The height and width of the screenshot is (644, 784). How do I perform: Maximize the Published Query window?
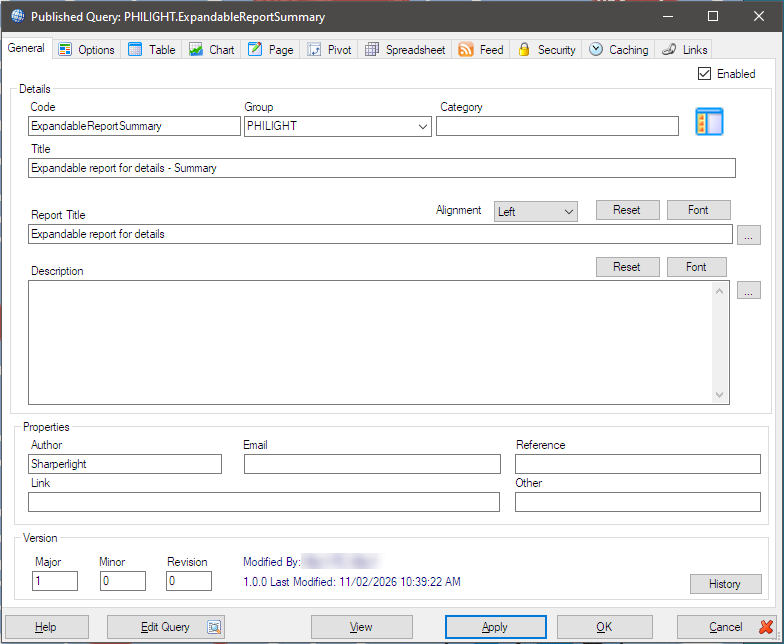coord(713,16)
